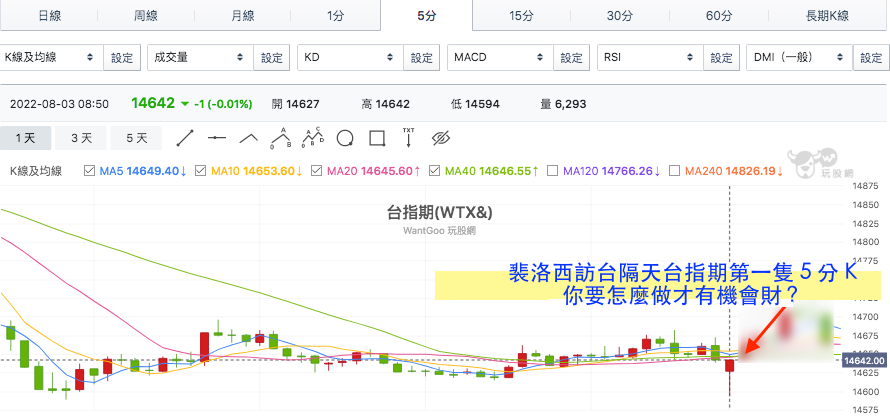Uncheck the MA40 moving average checkbox
890x417 pixels.
pos(435,170)
